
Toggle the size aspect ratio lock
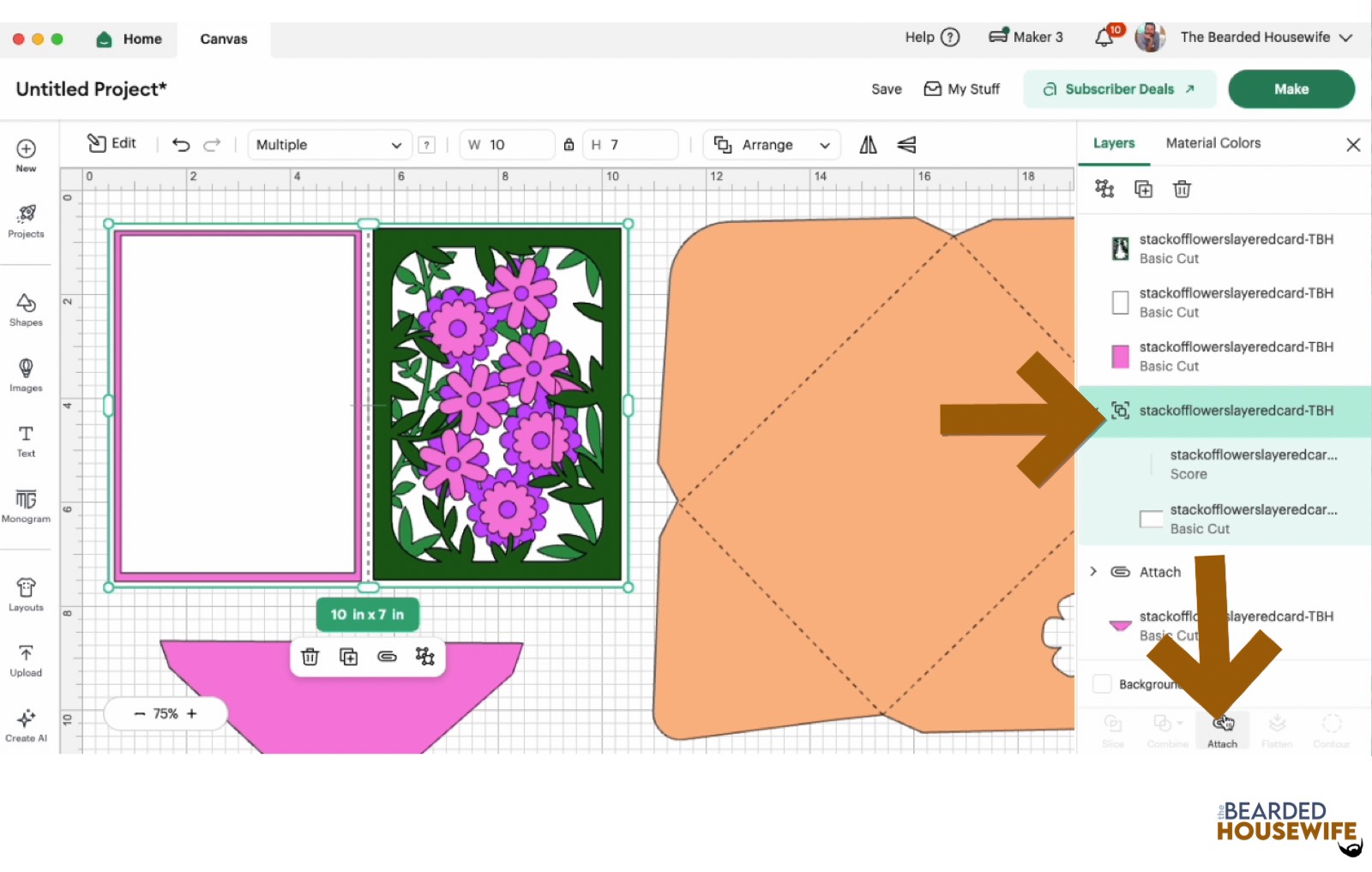click(569, 145)
